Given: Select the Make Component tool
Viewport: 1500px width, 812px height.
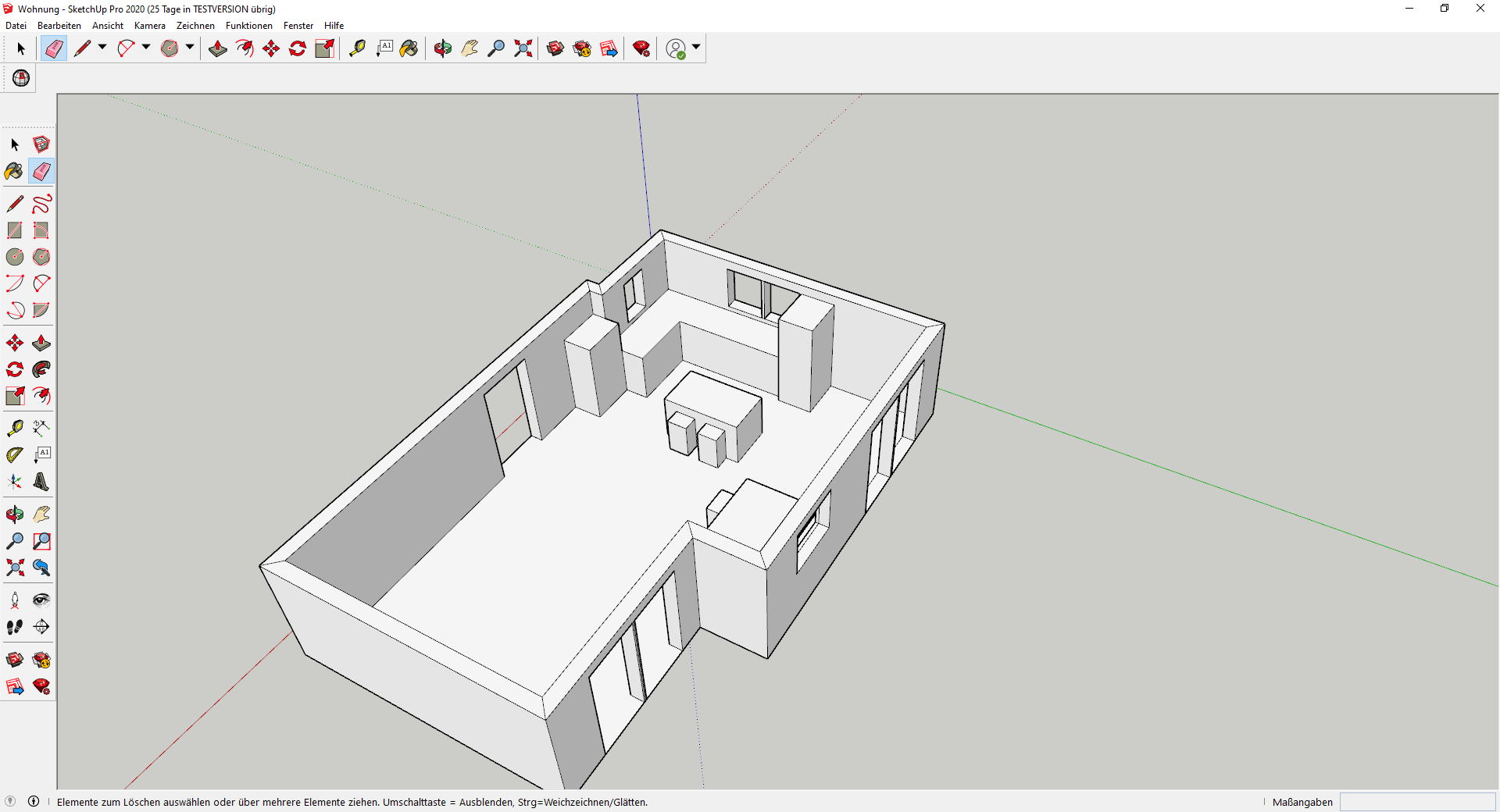Looking at the screenshot, I should [x=41, y=144].
